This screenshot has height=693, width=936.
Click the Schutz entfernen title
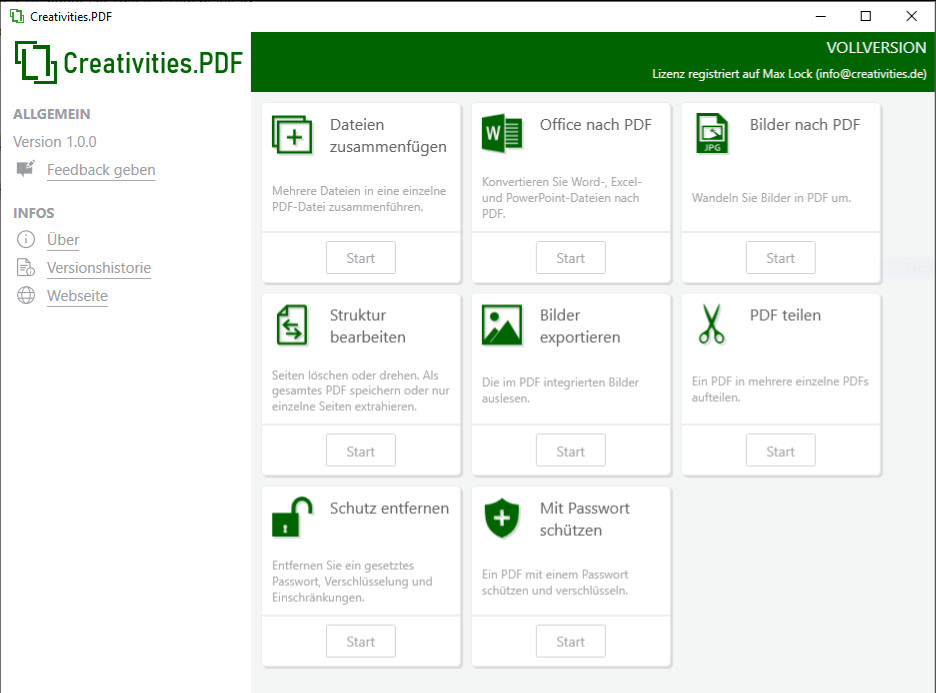[x=389, y=508]
